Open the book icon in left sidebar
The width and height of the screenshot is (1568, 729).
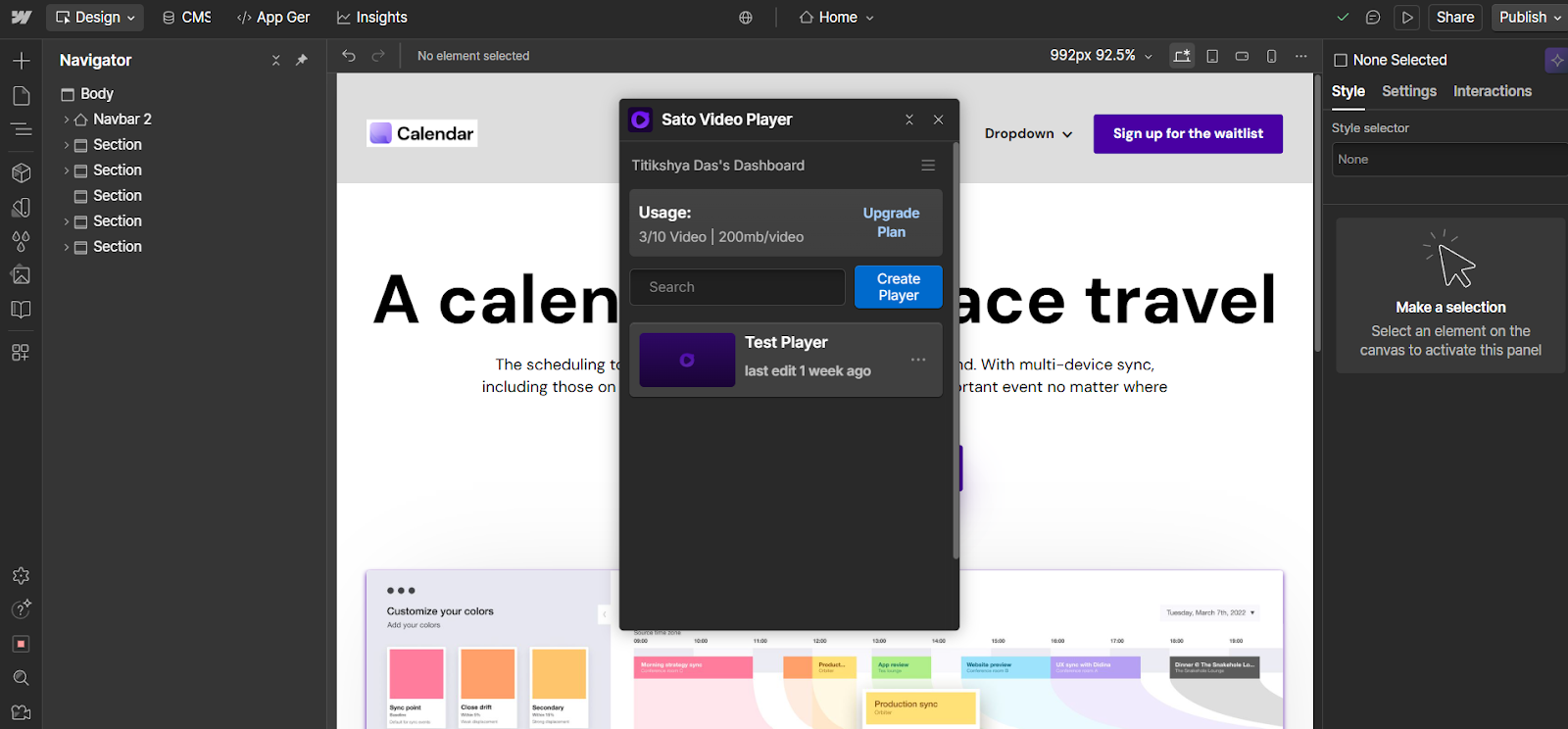coord(21,310)
